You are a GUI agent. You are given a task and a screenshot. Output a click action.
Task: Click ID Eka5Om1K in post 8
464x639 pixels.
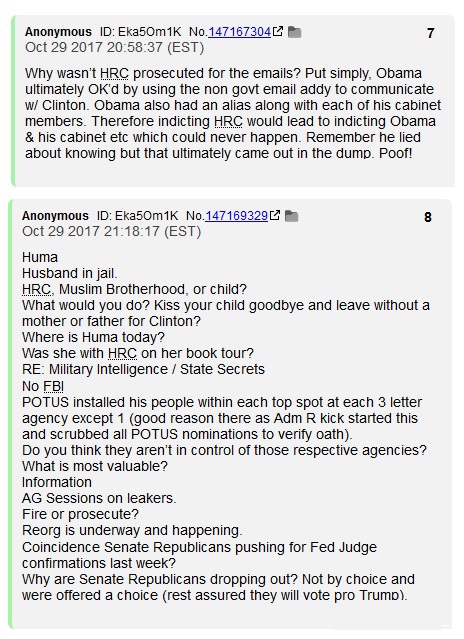pyautogui.click(x=138, y=216)
